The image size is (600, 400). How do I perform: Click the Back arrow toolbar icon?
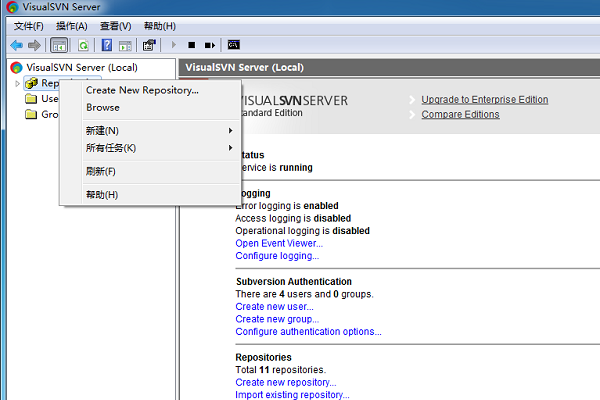[16, 45]
